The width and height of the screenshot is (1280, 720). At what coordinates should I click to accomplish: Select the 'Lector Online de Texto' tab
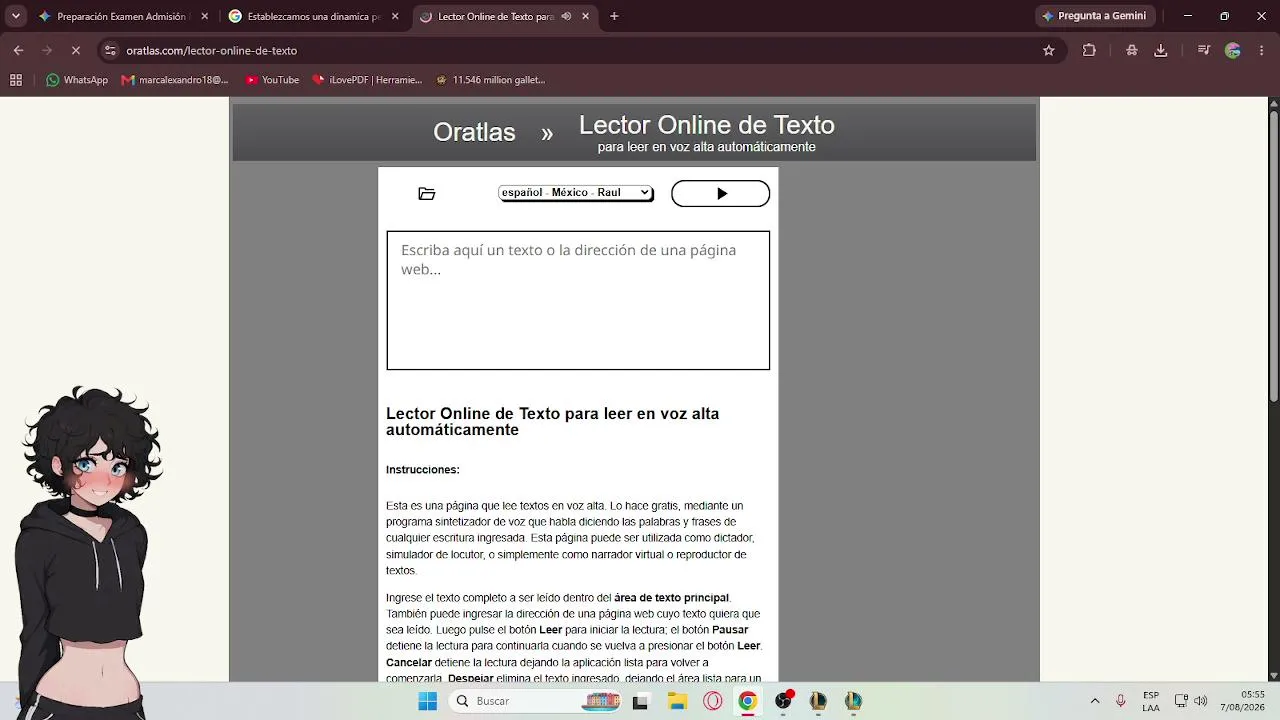[x=496, y=16]
